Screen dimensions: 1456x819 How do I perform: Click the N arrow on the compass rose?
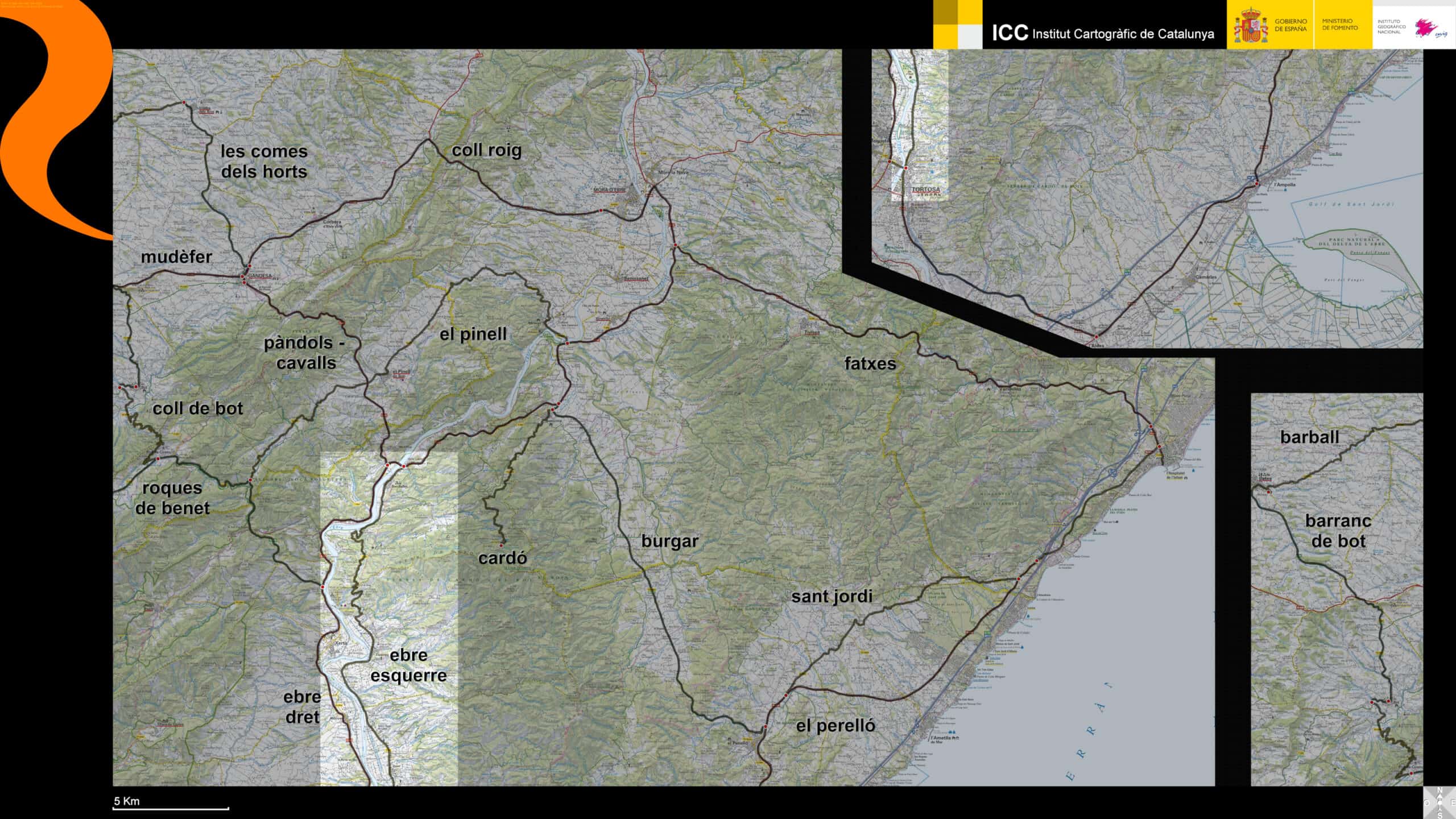(1440, 791)
